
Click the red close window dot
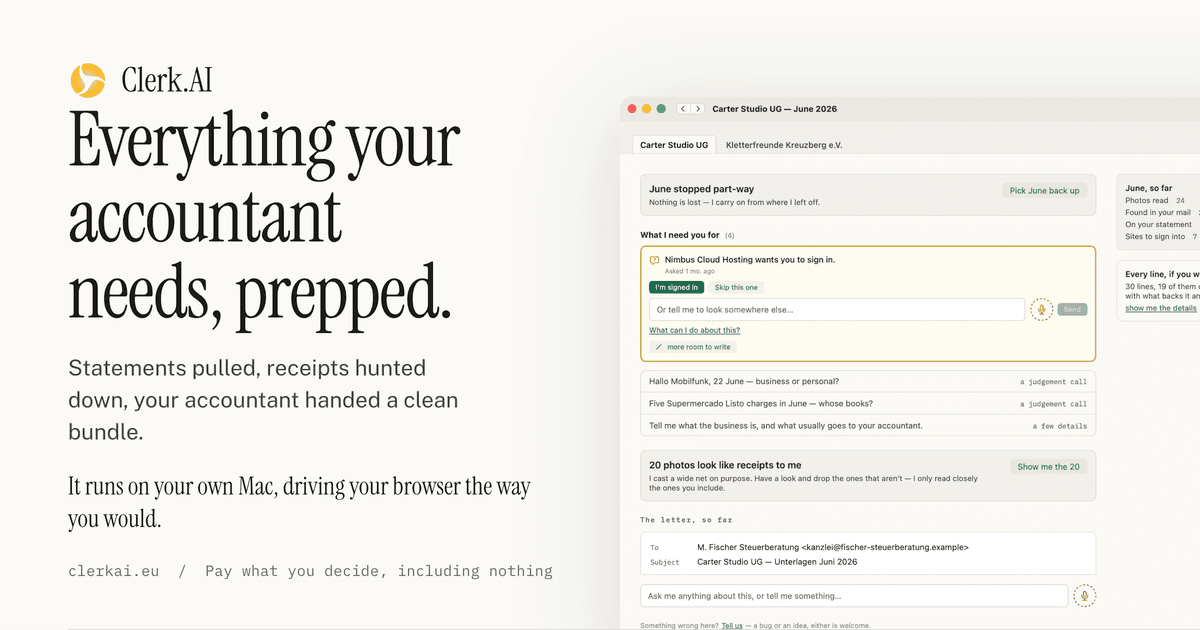click(x=631, y=108)
